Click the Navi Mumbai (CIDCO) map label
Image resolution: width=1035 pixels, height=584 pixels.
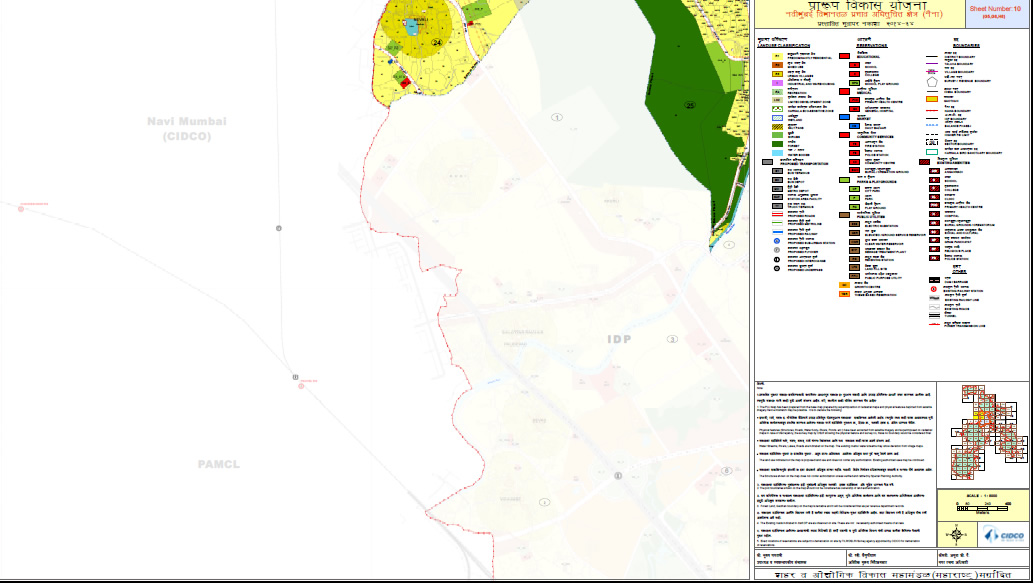187,129
